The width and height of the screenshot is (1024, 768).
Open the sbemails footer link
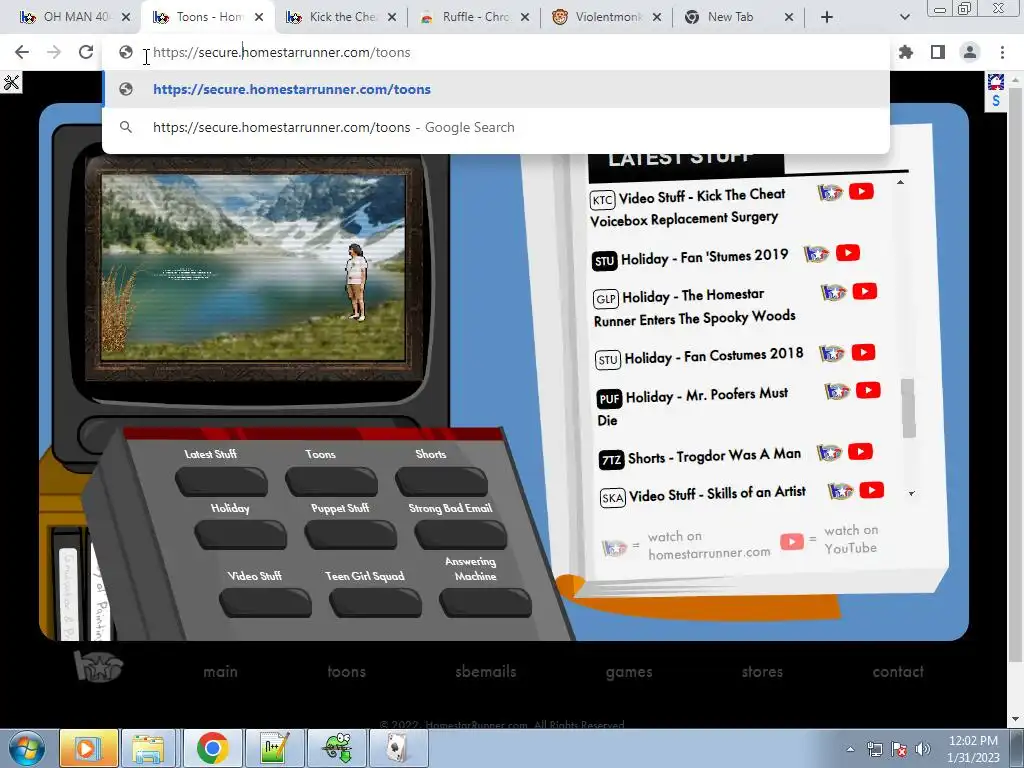(486, 671)
